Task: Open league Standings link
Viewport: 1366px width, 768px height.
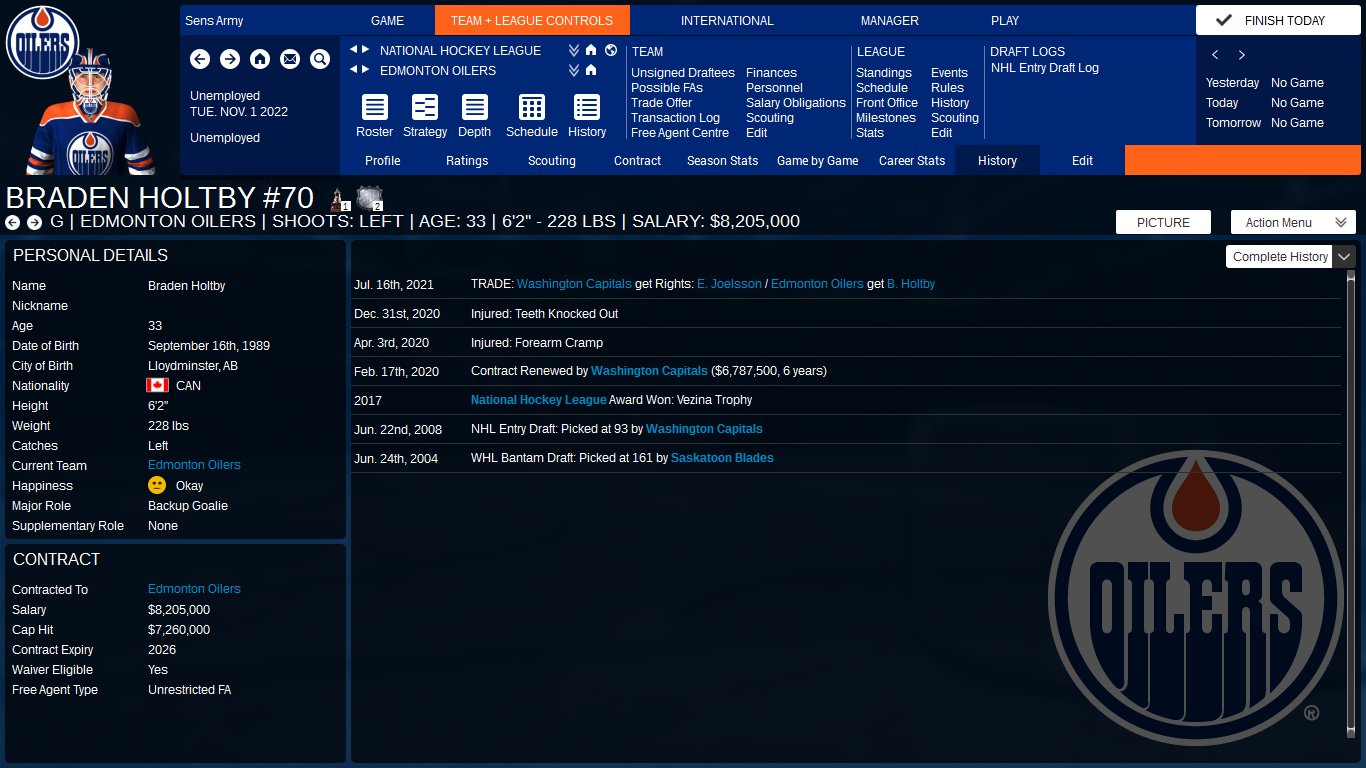Action: (x=884, y=72)
